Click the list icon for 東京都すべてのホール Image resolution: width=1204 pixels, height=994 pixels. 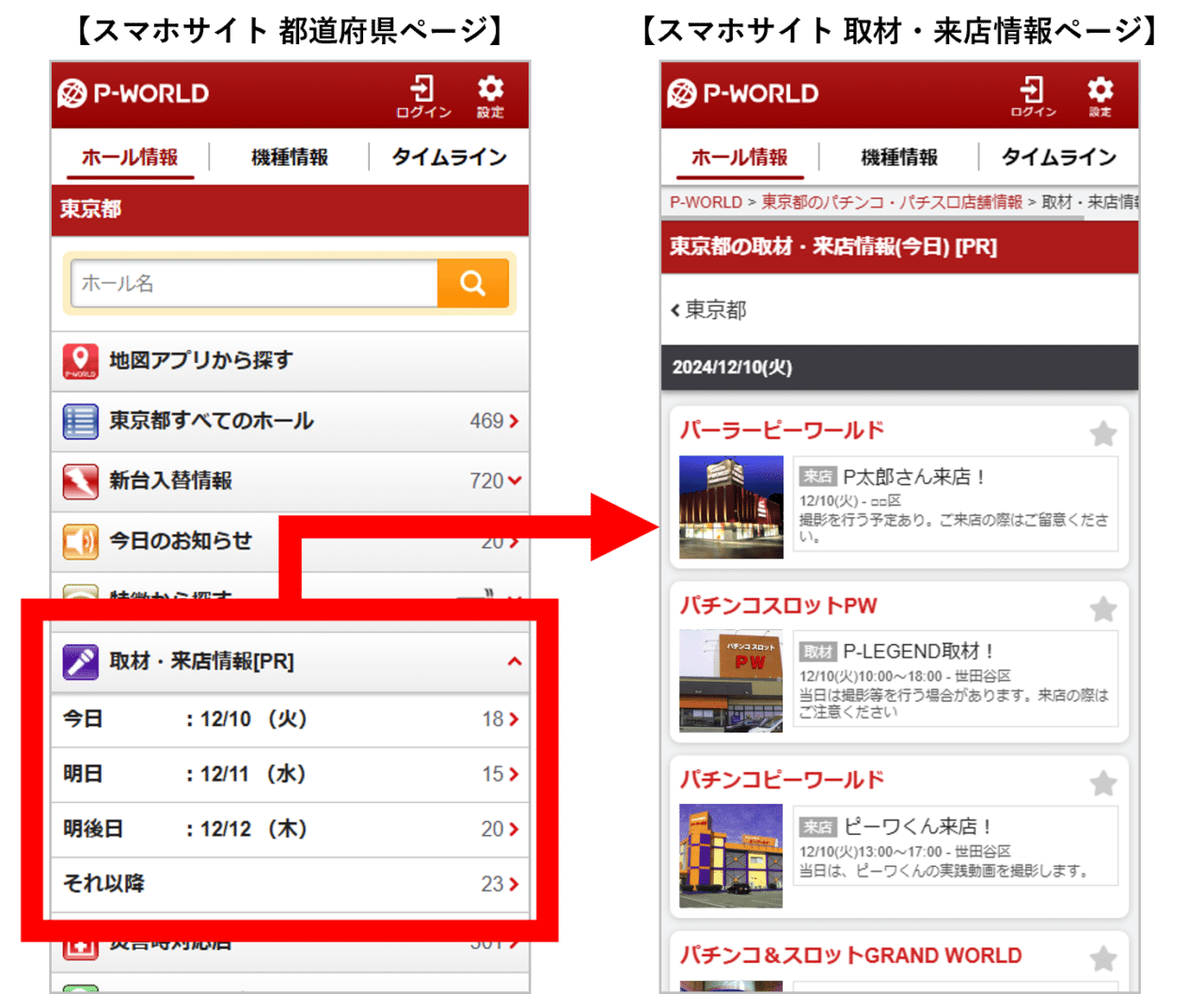81,421
